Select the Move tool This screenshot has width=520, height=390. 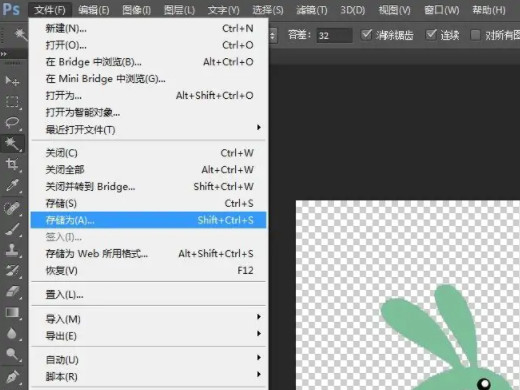click(12, 81)
